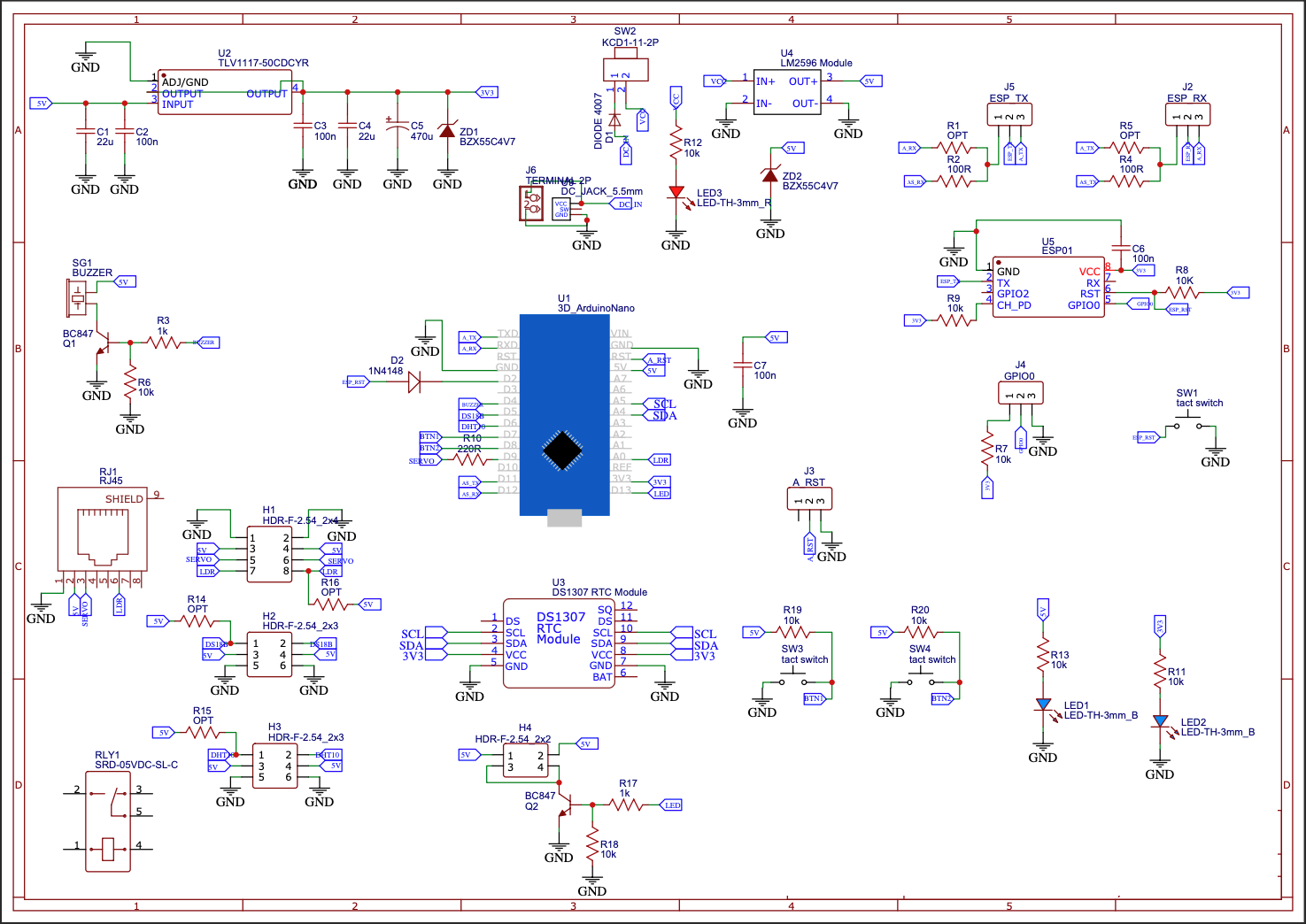Screen dimensions: 1306x924
Task: Click the 1N4148 diode D2
Action: [x=413, y=381]
